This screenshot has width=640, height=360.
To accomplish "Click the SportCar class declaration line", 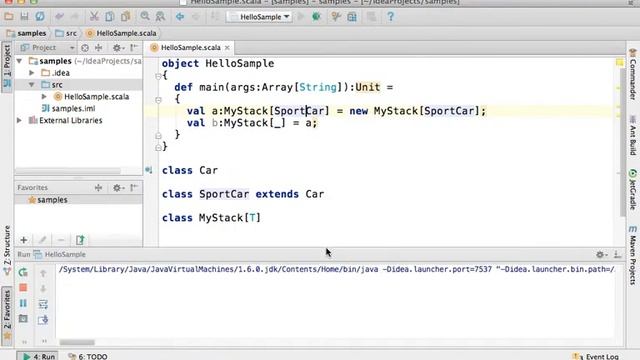I will coord(243,194).
